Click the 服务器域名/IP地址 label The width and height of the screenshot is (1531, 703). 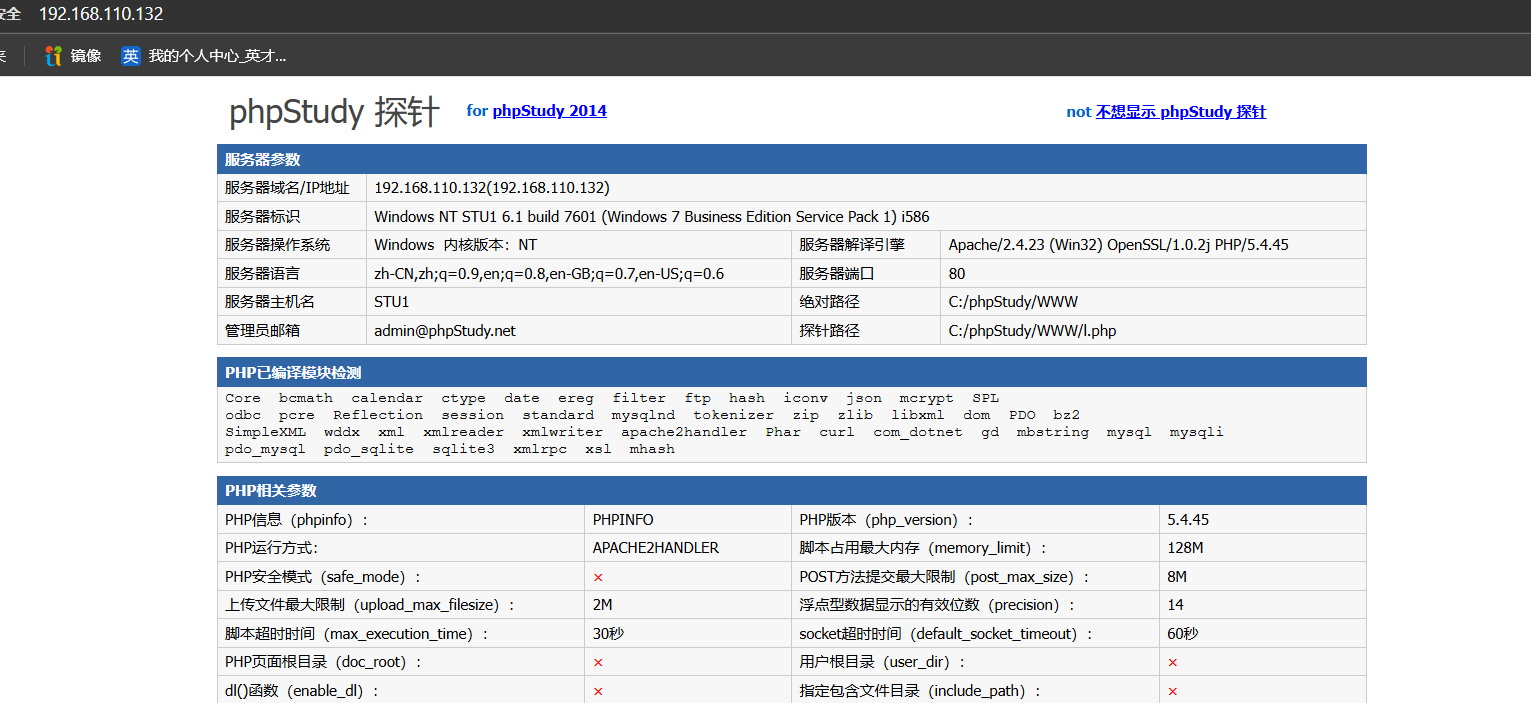click(x=287, y=188)
